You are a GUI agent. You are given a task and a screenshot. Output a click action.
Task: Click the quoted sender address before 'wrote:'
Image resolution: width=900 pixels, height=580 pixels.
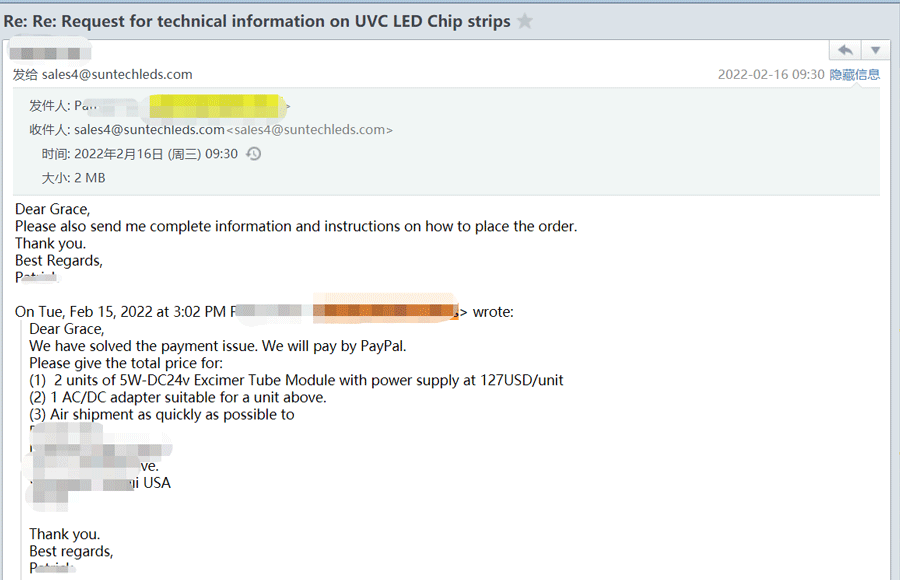pos(385,311)
